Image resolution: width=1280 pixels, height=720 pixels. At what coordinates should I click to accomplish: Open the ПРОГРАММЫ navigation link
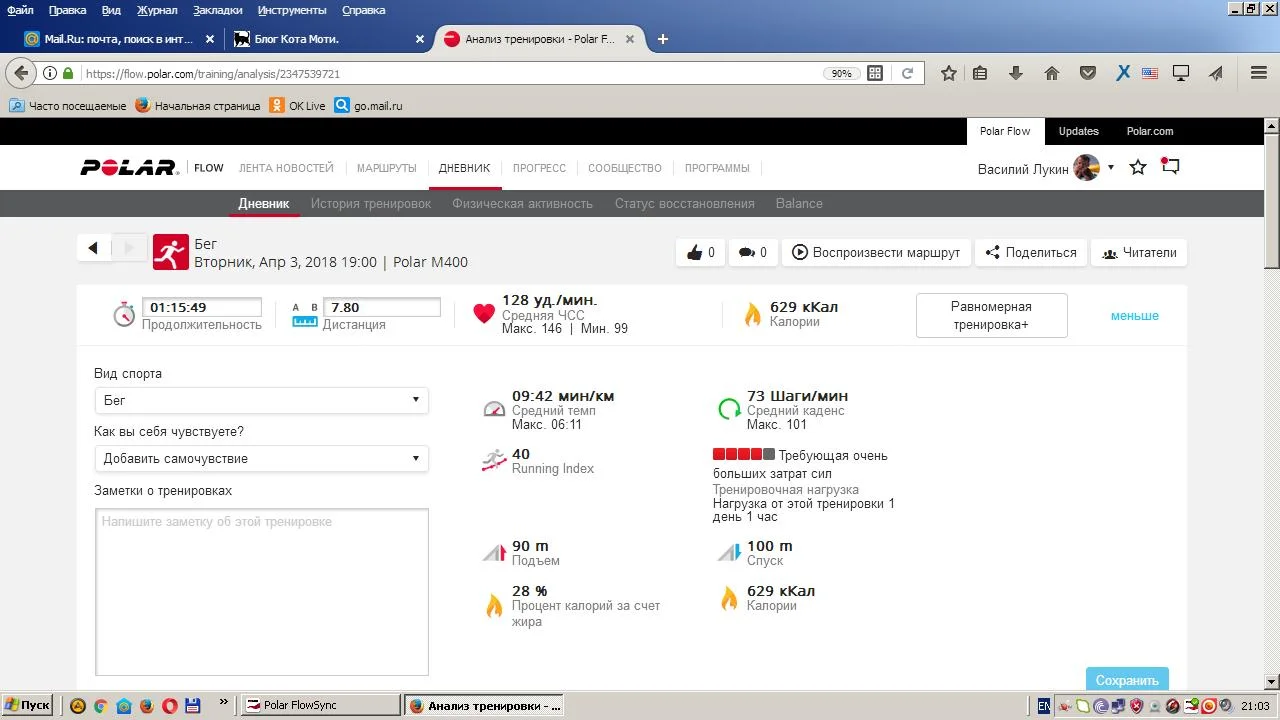click(x=717, y=168)
